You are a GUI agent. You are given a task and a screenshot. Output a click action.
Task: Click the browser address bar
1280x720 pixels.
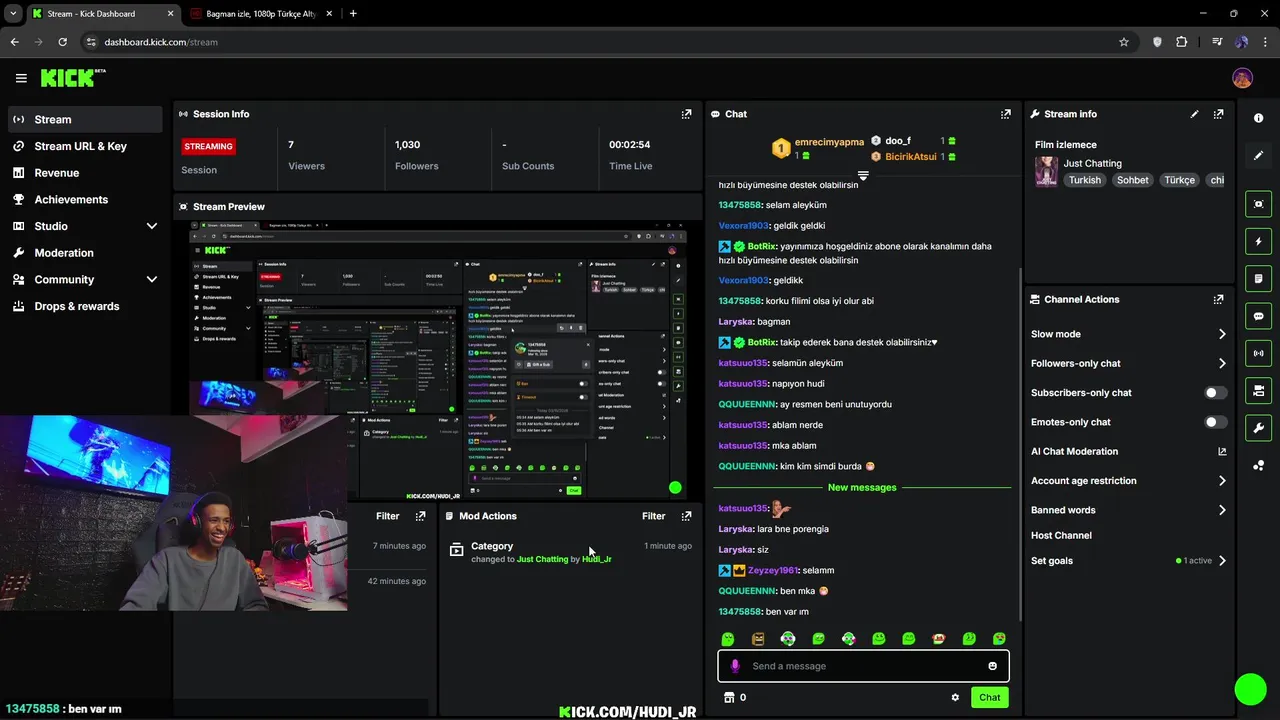click(x=600, y=42)
